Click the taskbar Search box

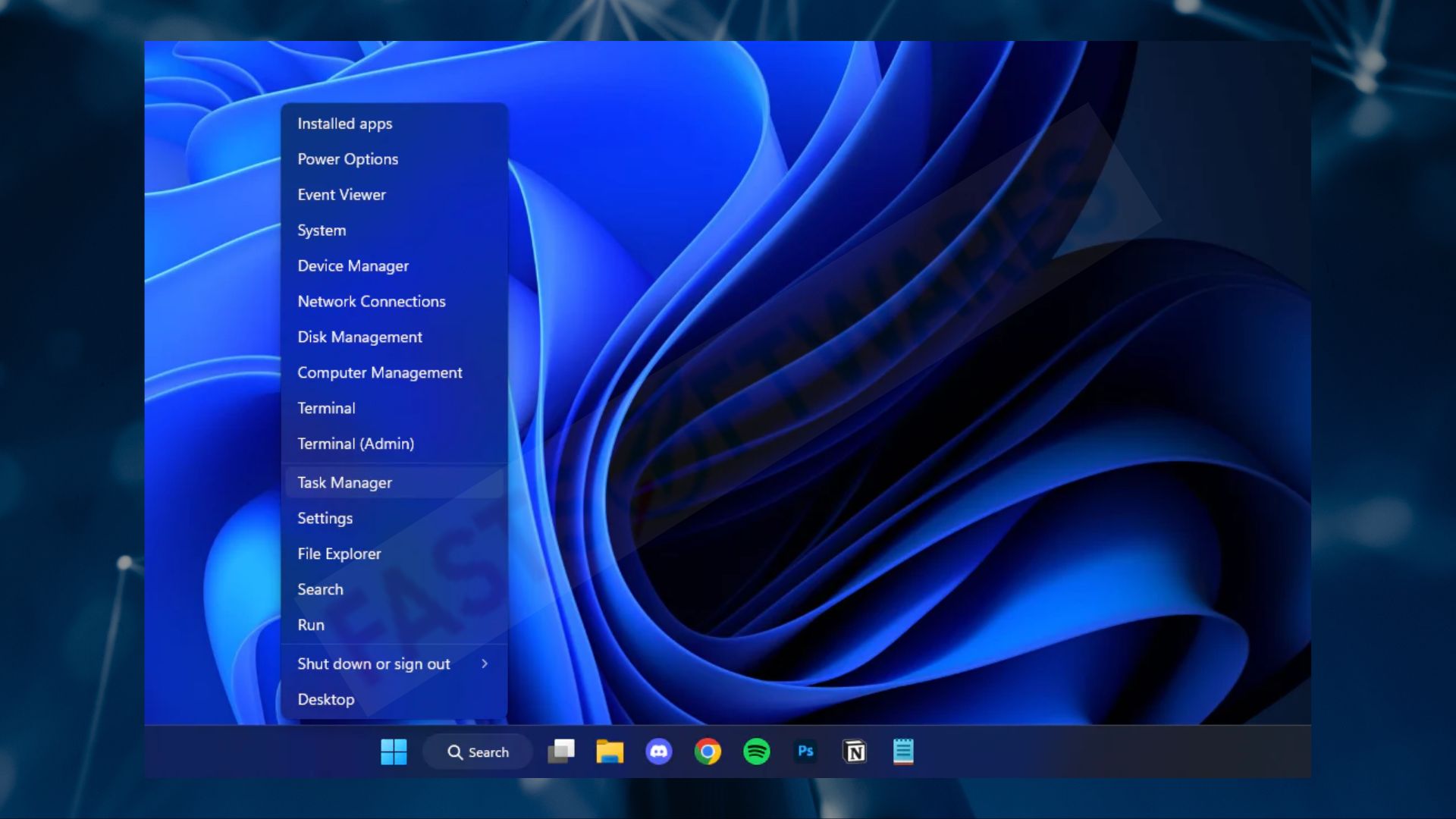click(478, 752)
